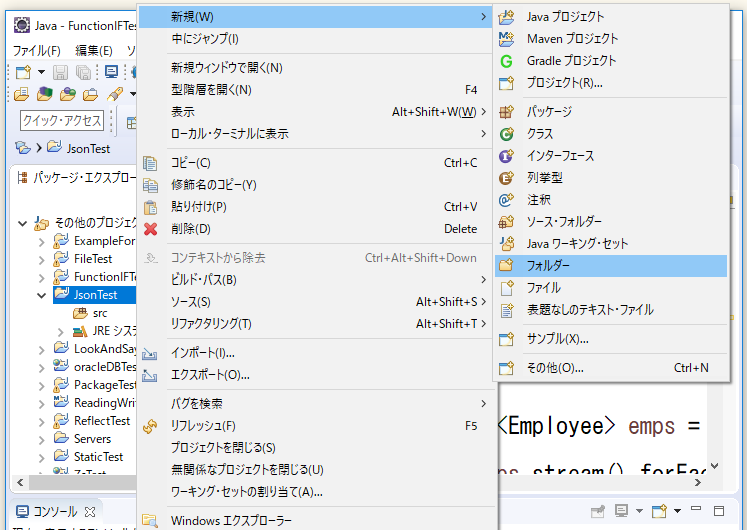The height and width of the screenshot is (530, 747).
Task: Click the 注釈 annotation @ icon
Action: coord(506,200)
